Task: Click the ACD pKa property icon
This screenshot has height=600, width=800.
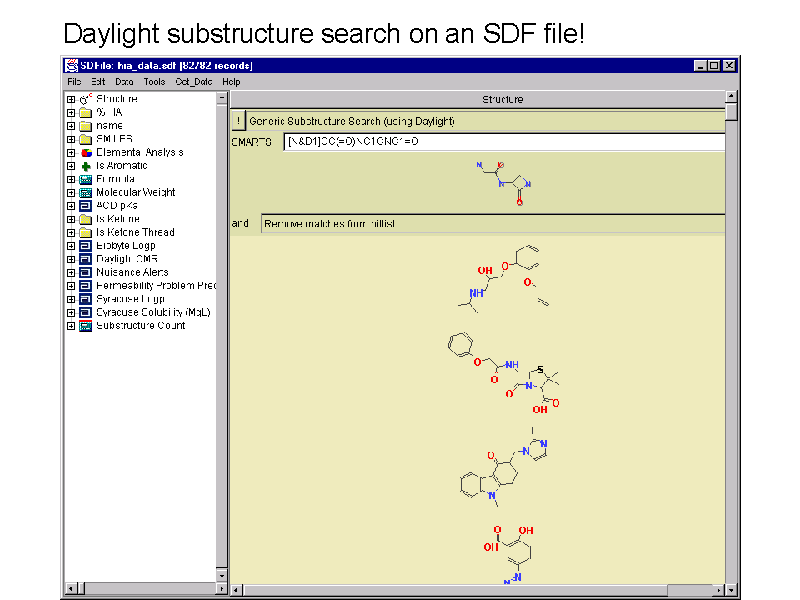Action: pyautogui.click(x=86, y=205)
